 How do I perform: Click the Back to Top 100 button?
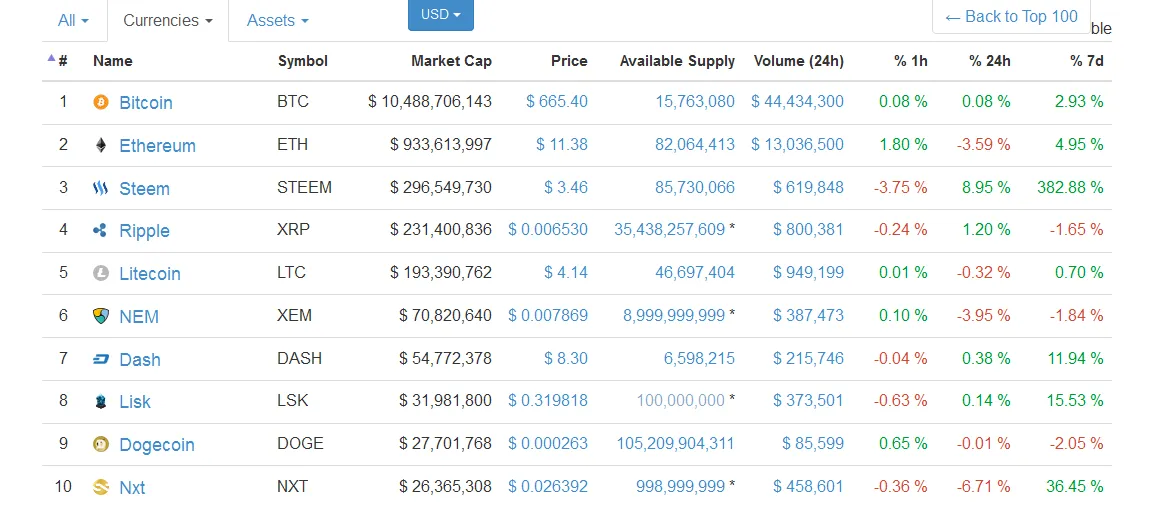click(1011, 17)
